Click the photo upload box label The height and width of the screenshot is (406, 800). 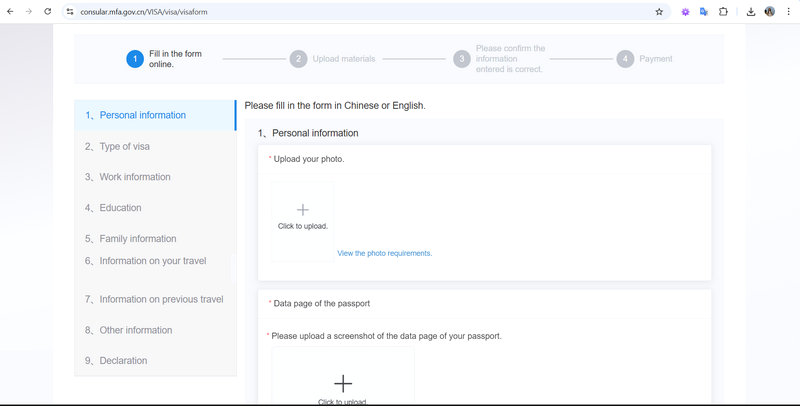pos(303,226)
